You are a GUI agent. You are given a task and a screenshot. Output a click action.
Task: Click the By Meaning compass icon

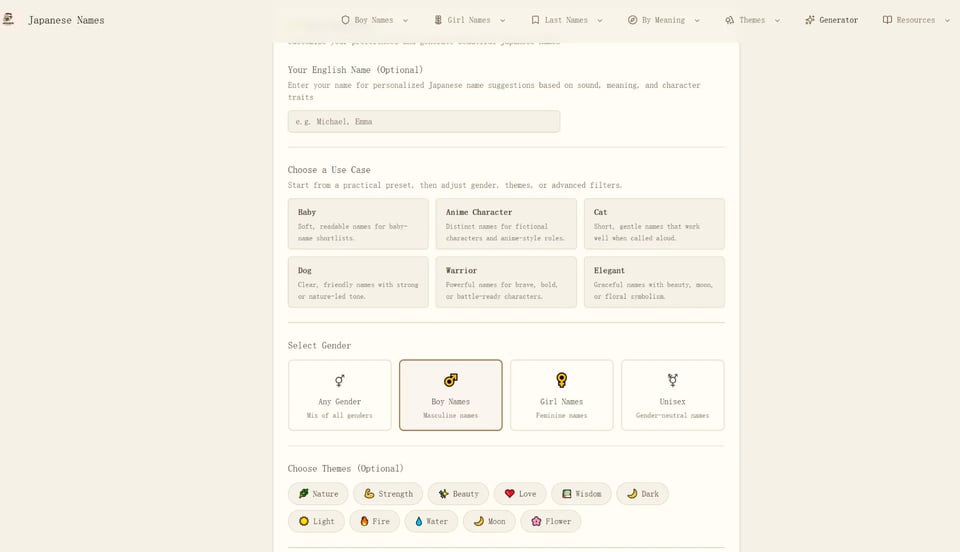[x=632, y=20]
